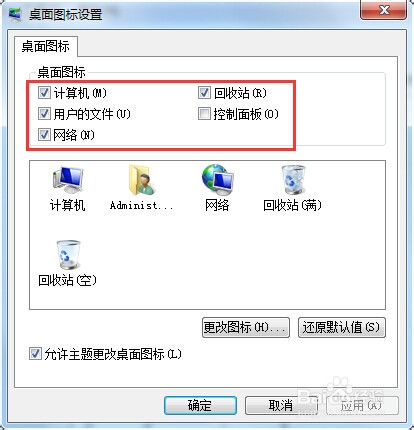414x430 pixels.
Task: Select the 计算机 computer icon
Action: 68,180
